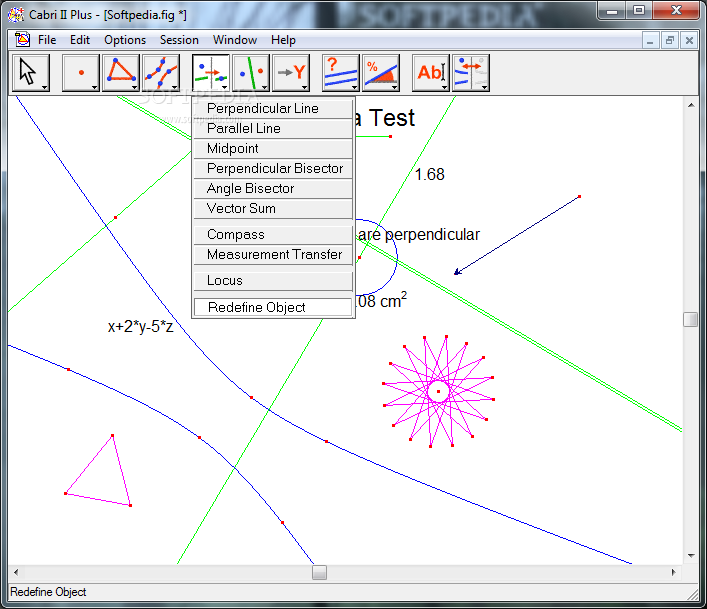The width and height of the screenshot is (707, 609).
Task: Select the Measurement percent toolbox icon
Action: (381, 73)
